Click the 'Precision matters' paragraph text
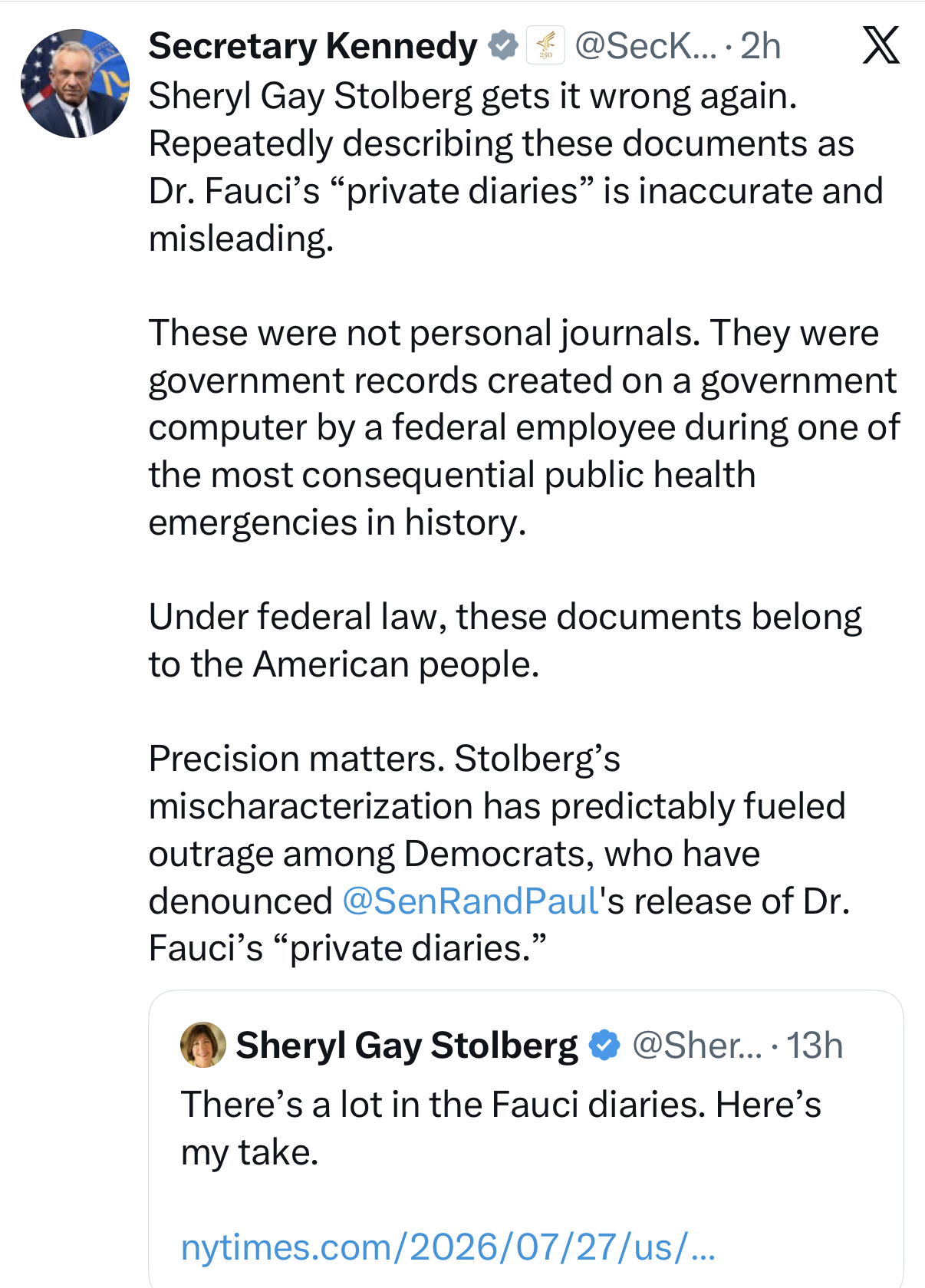 [499, 853]
